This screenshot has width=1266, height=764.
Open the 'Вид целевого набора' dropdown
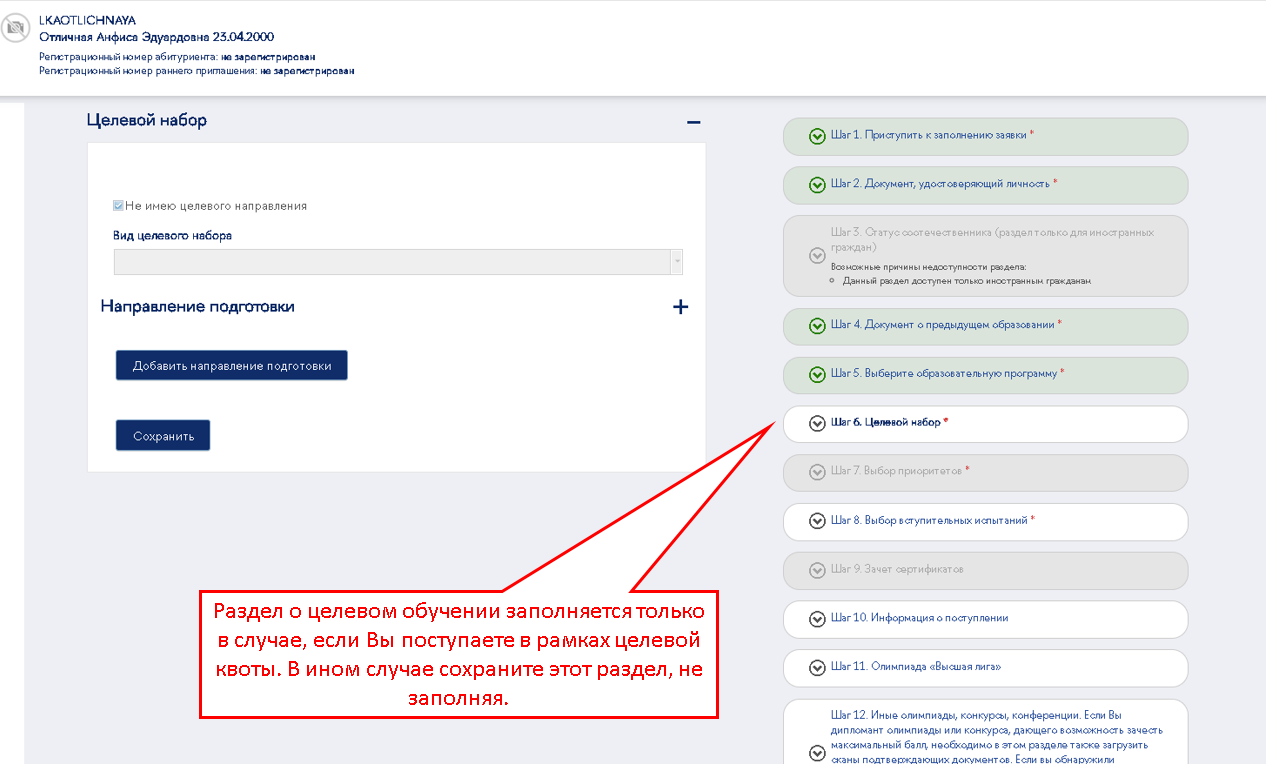(x=397, y=261)
